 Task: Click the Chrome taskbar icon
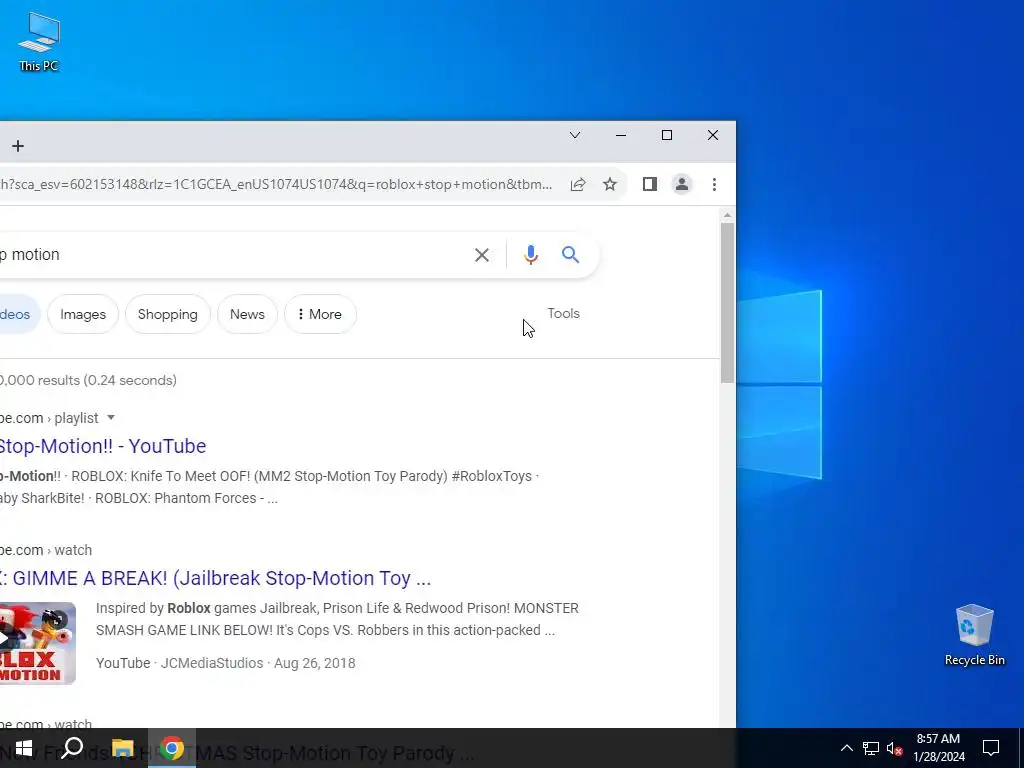tap(172, 748)
